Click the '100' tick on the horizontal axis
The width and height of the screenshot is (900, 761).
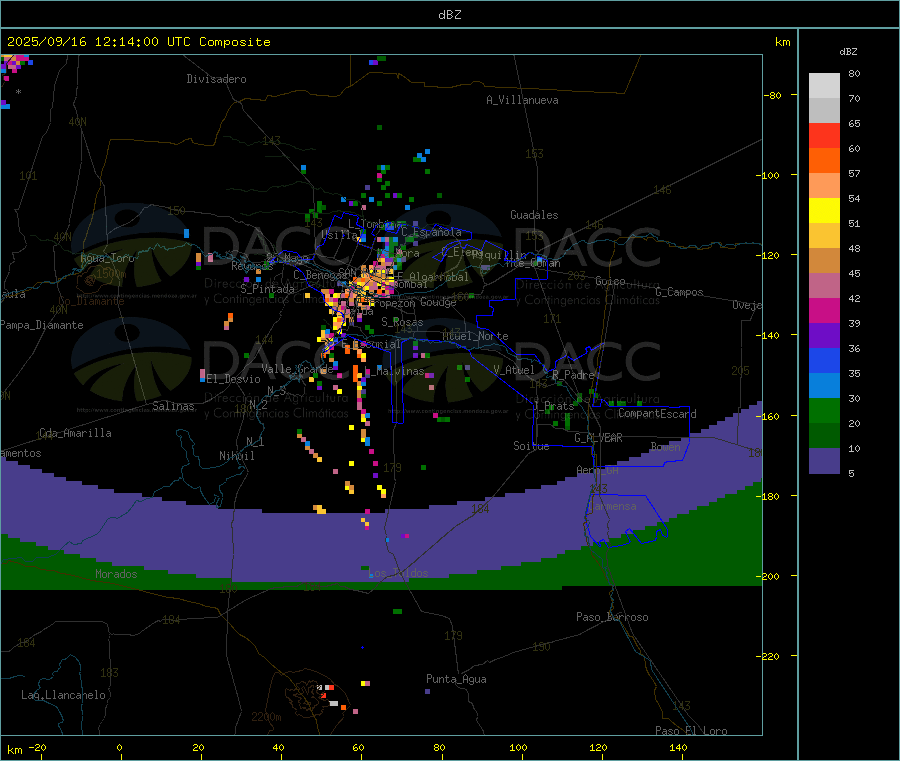point(518,747)
